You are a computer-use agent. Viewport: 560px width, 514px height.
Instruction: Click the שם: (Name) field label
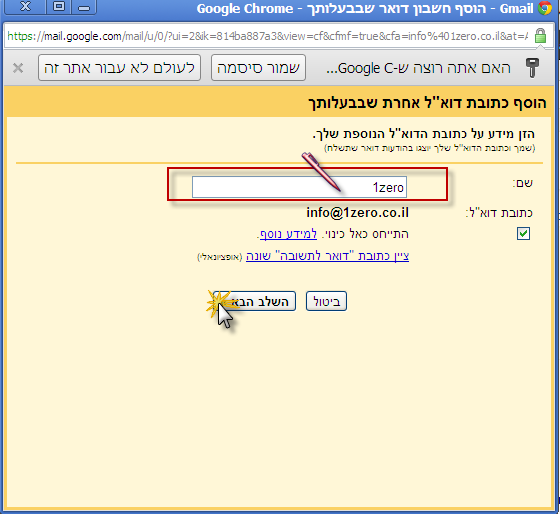[x=523, y=183]
